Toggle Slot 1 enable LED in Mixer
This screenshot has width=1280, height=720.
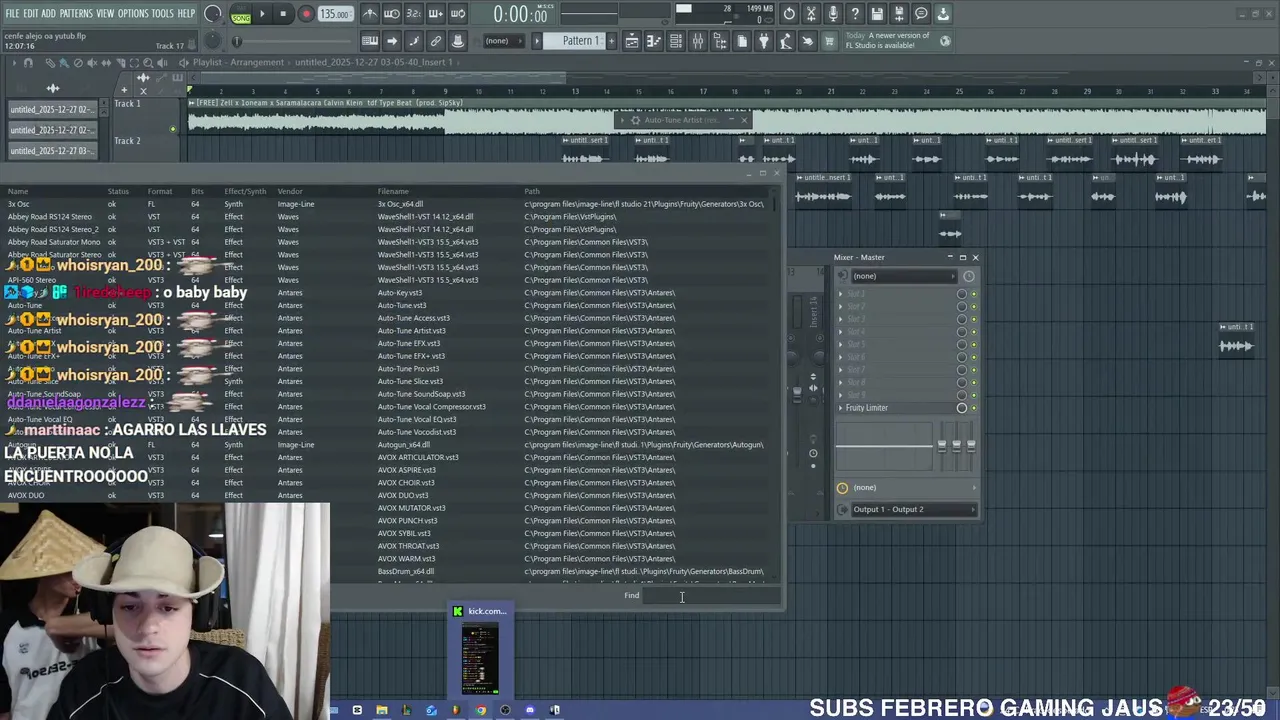click(974, 294)
